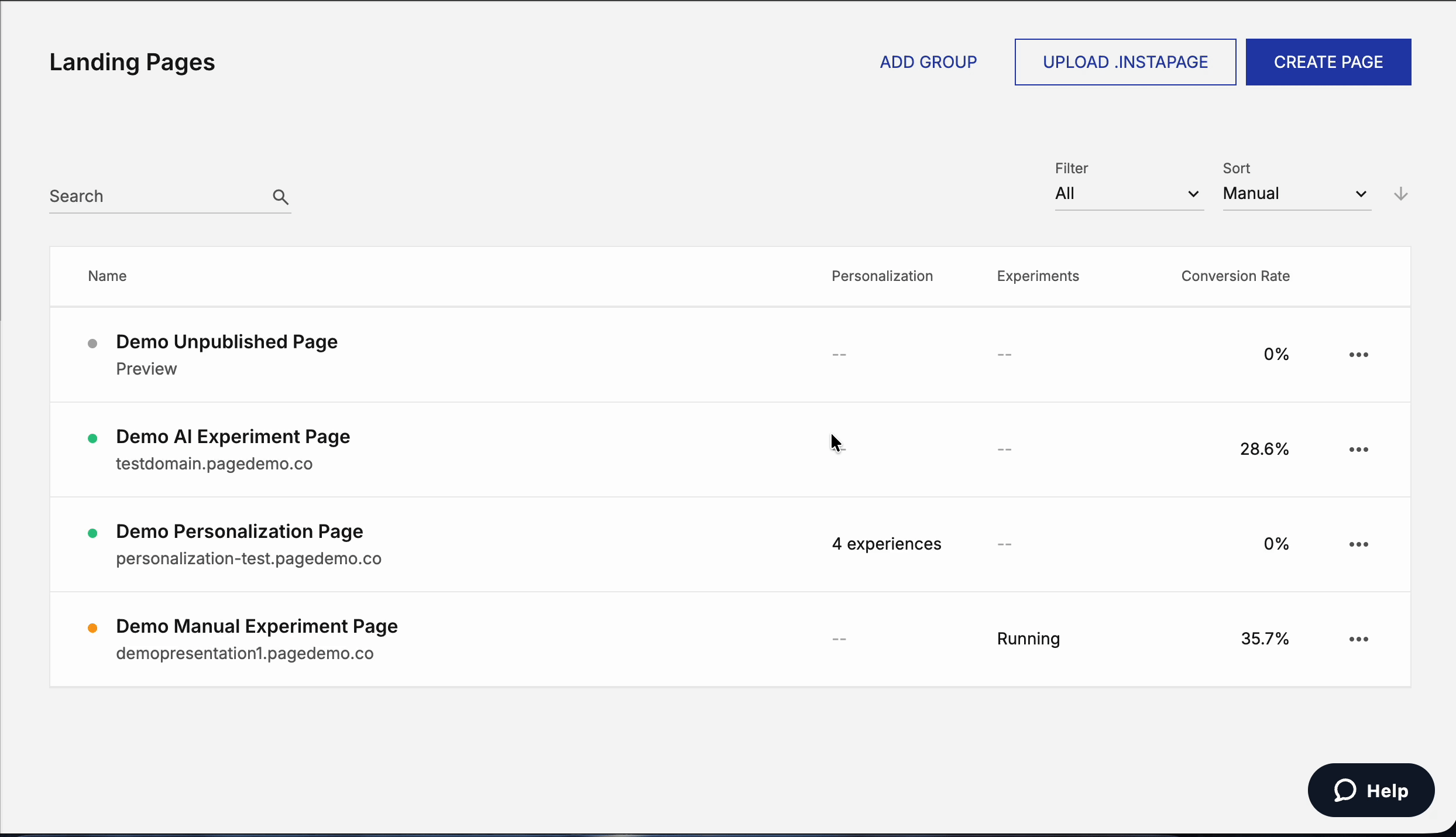Click the orange status dot on Demo Manual Experiment Page

pyautogui.click(x=92, y=628)
